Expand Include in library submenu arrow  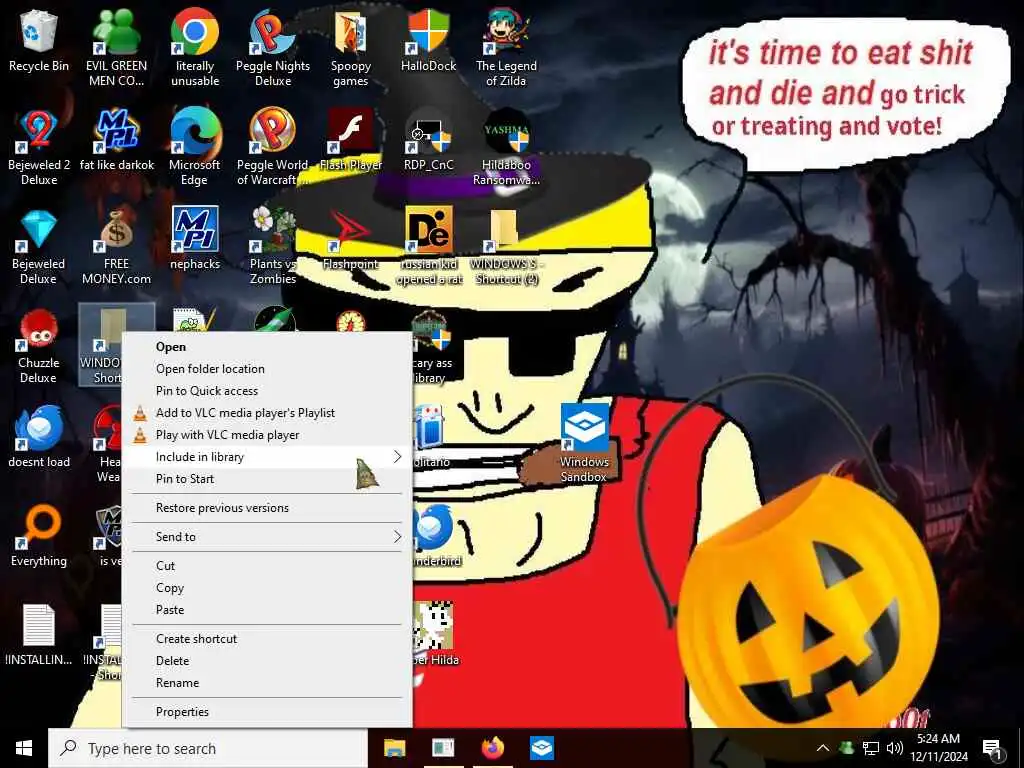pyautogui.click(x=397, y=456)
